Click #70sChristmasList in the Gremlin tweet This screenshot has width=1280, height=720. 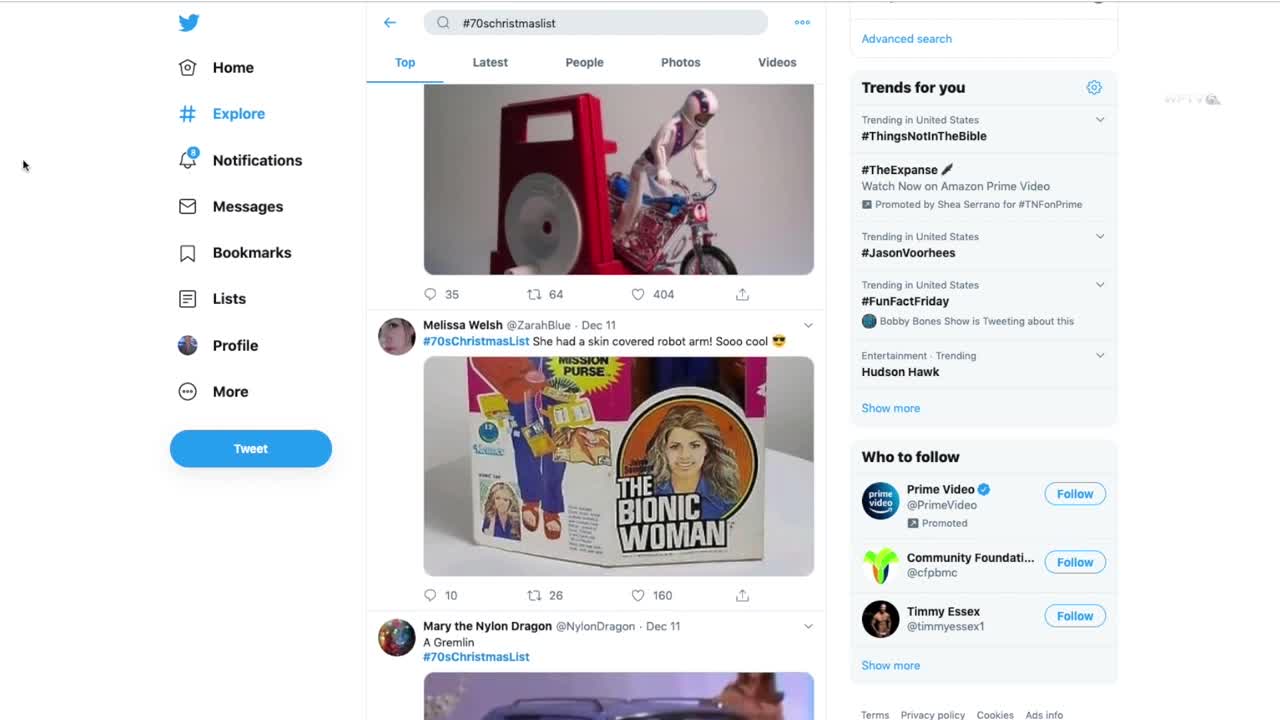click(x=476, y=657)
